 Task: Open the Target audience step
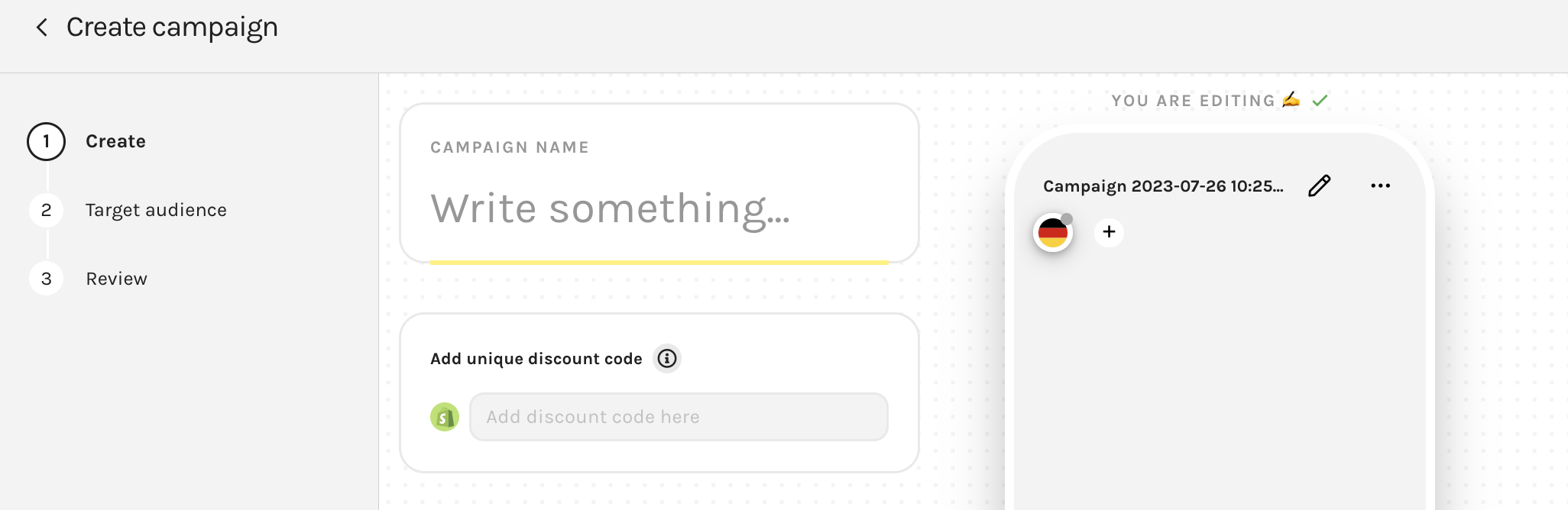(156, 210)
